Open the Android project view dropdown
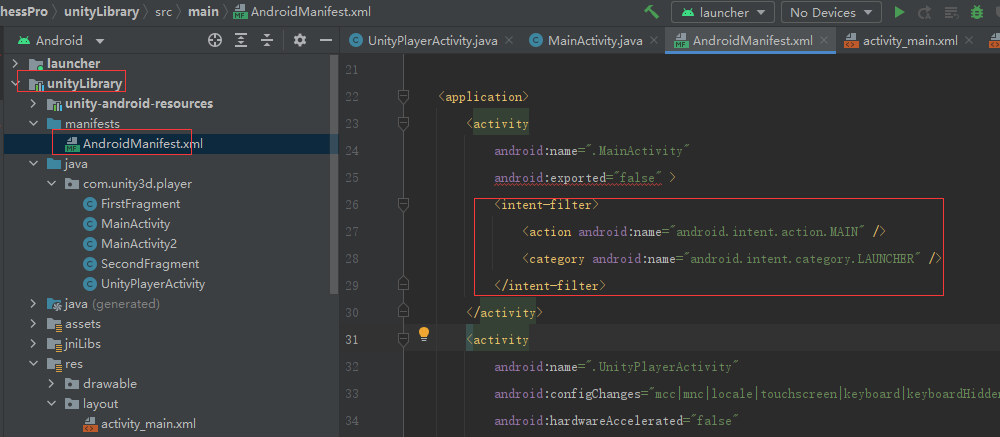1000x437 pixels. pyautogui.click(x=61, y=41)
